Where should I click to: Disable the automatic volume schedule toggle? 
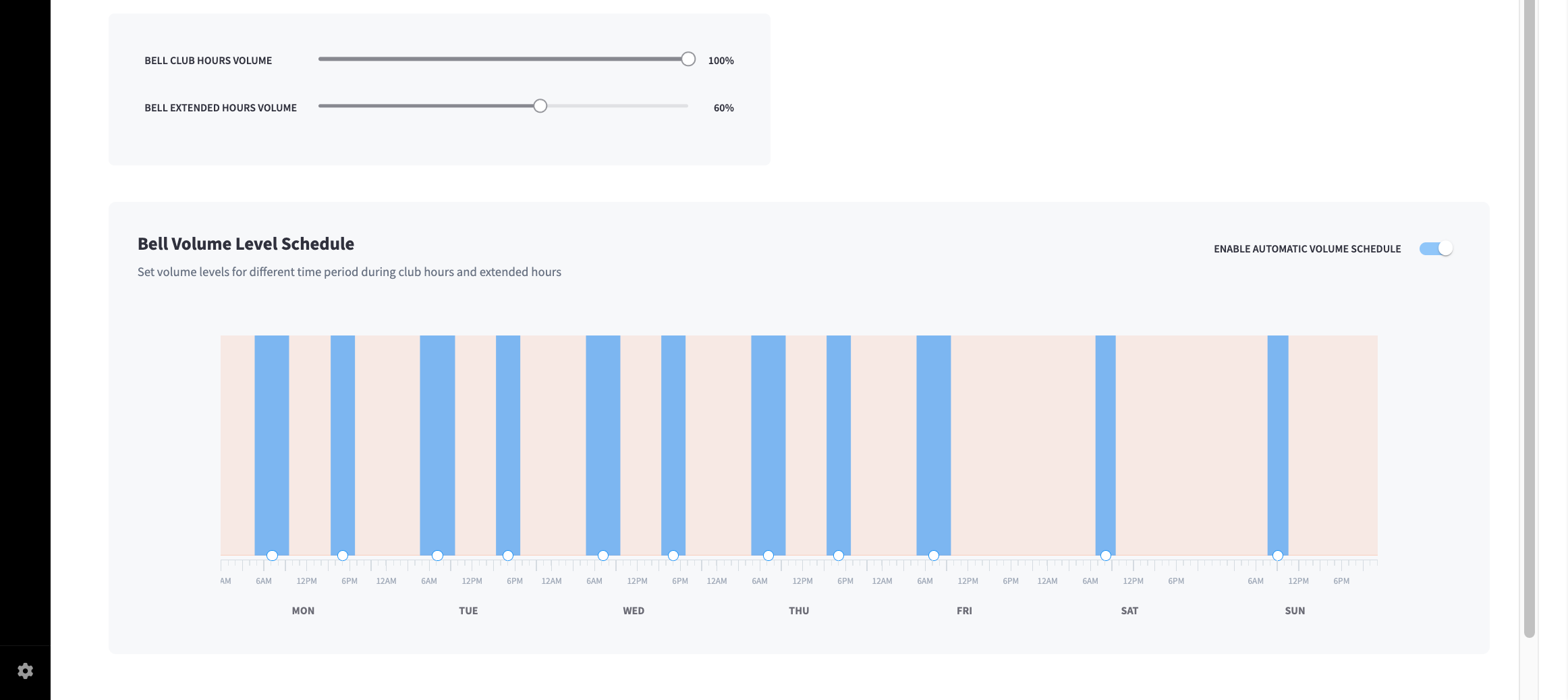(1436, 248)
